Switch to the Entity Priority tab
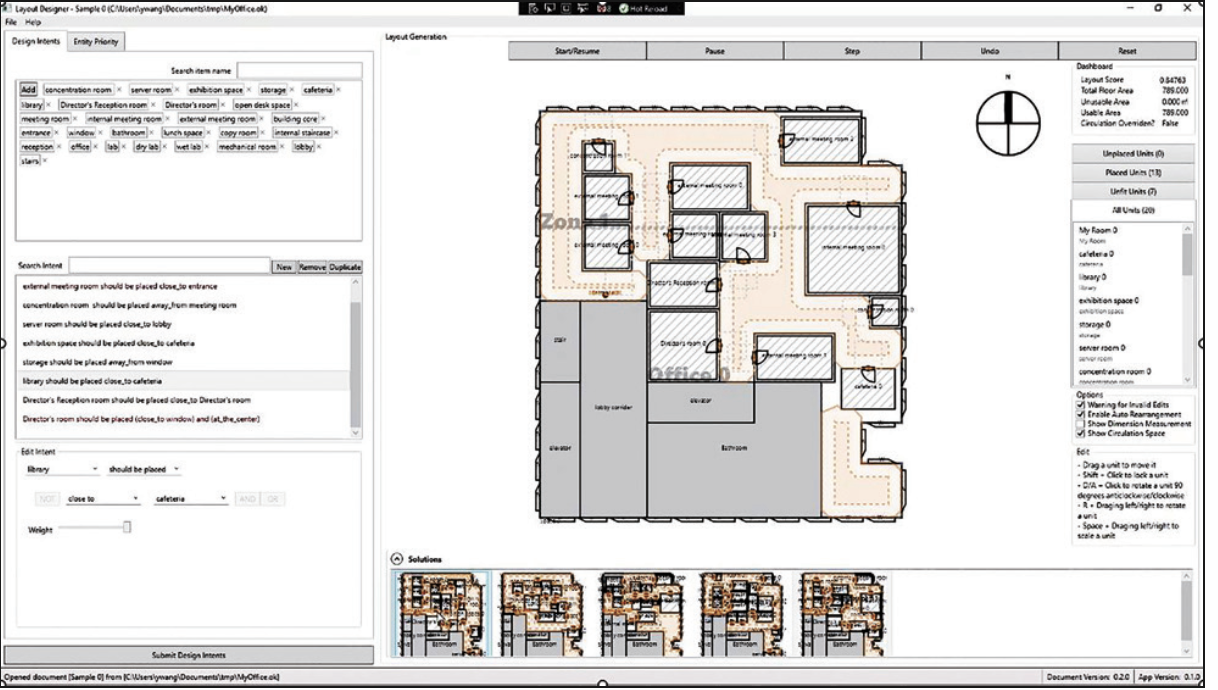Image resolution: width=1218 pixels, height=690 pixels. click(94, 42)
